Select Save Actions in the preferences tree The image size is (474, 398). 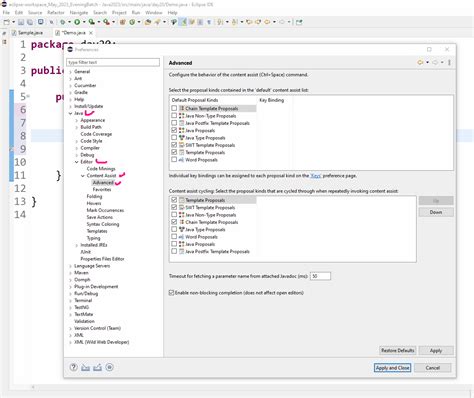[x=100, y=217]
